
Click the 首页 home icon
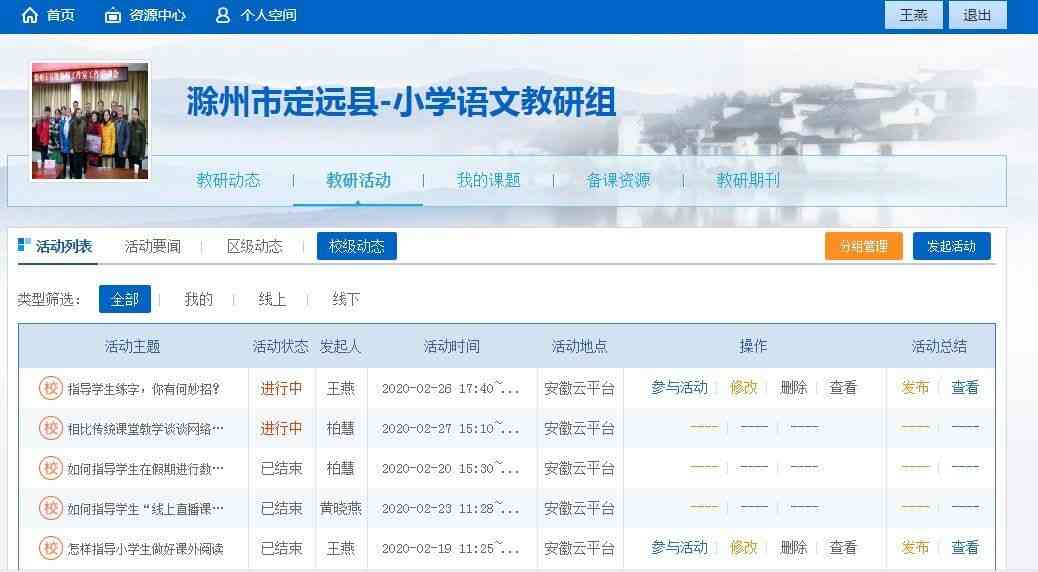pos(30,15)
